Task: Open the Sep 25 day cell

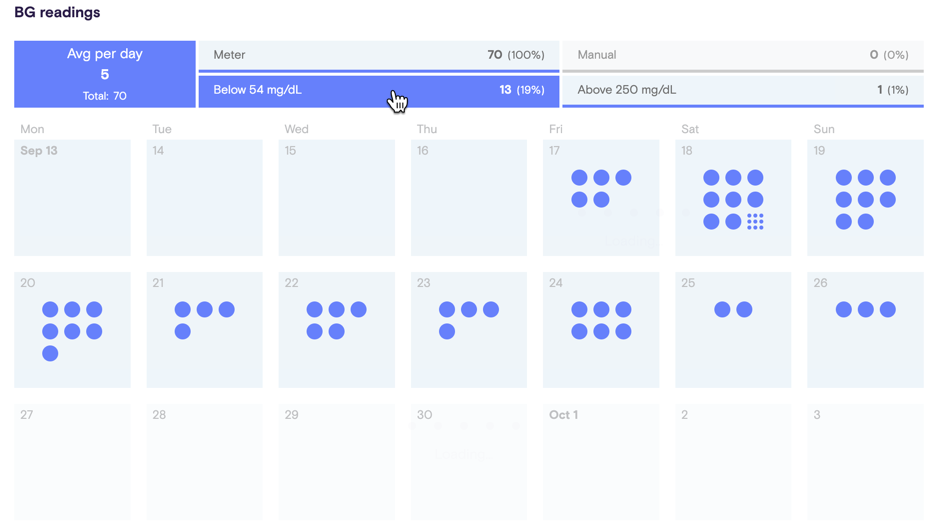Action: [x=733, y=330]
